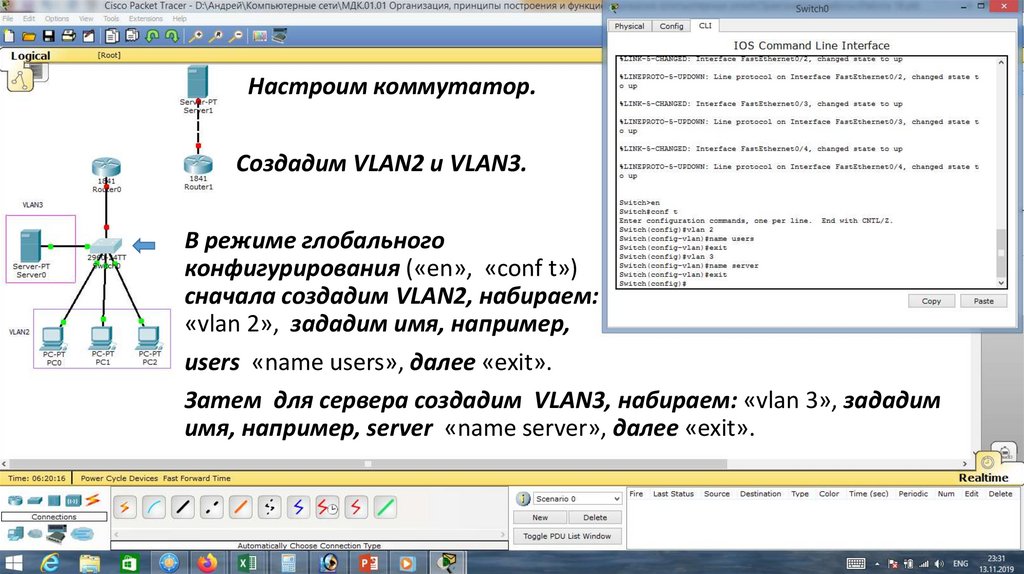1024x574 pixels.
Task: Select the Switch0 device on the canvas
Action: (106, 246)
